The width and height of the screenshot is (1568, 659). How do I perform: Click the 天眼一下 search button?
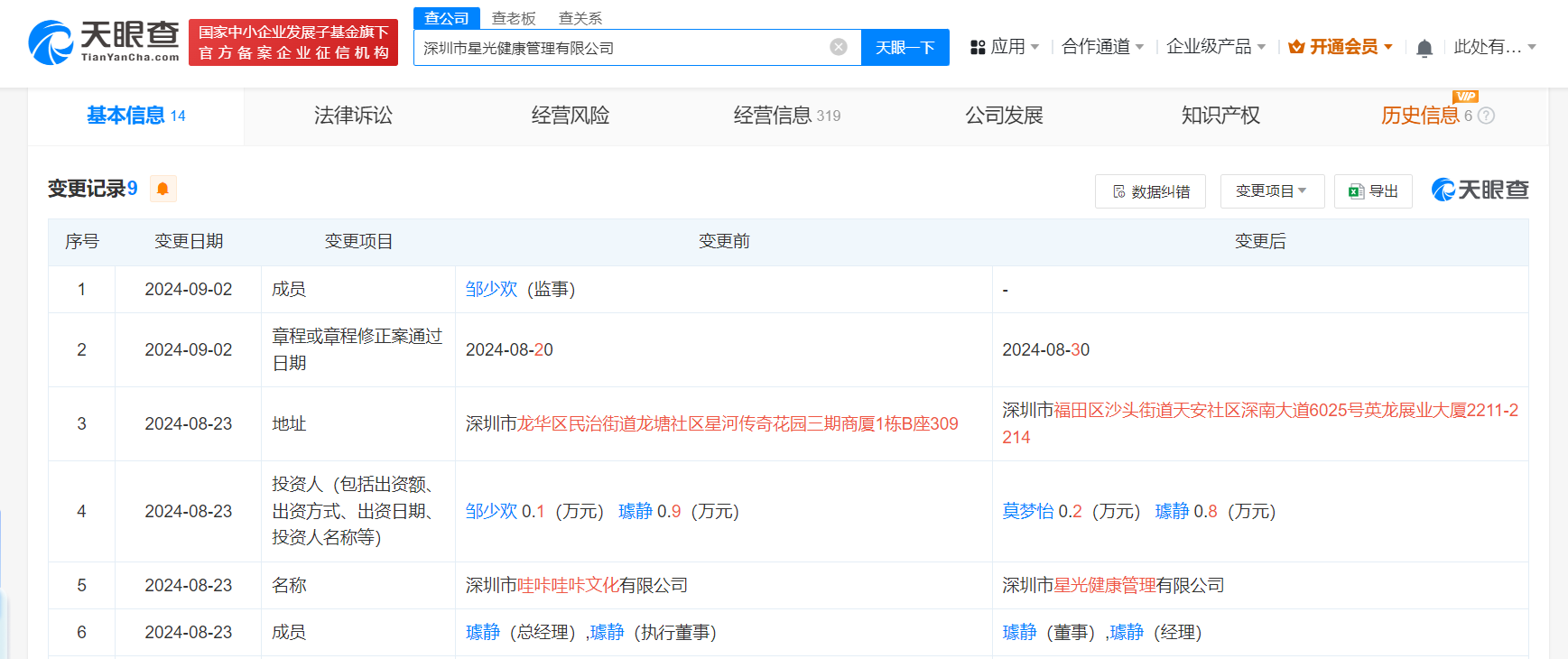(x=905, y=47)
